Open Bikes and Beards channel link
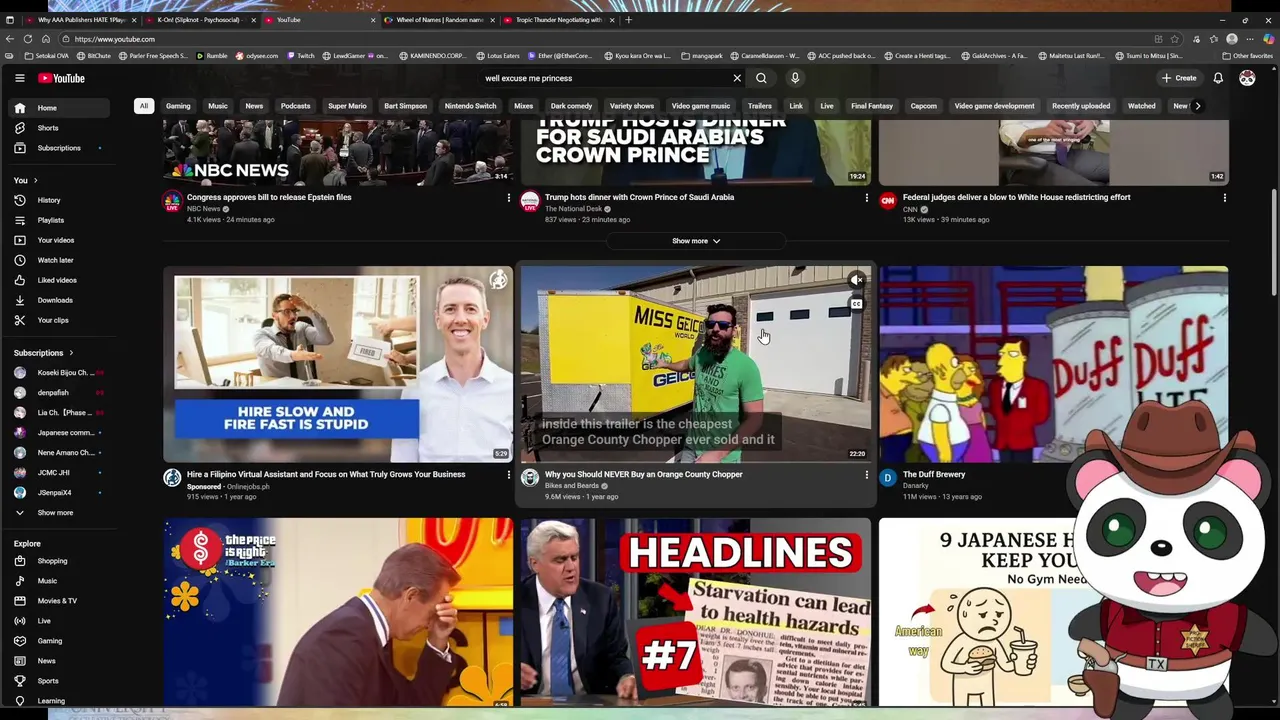1280x720 pixels. click(x=572, y=486)
